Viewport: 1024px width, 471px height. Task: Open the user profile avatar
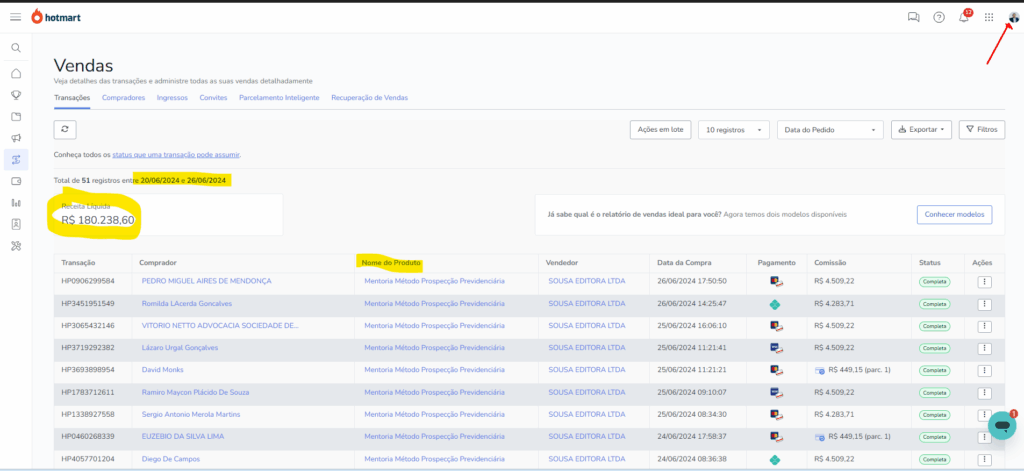point(1014,18)
